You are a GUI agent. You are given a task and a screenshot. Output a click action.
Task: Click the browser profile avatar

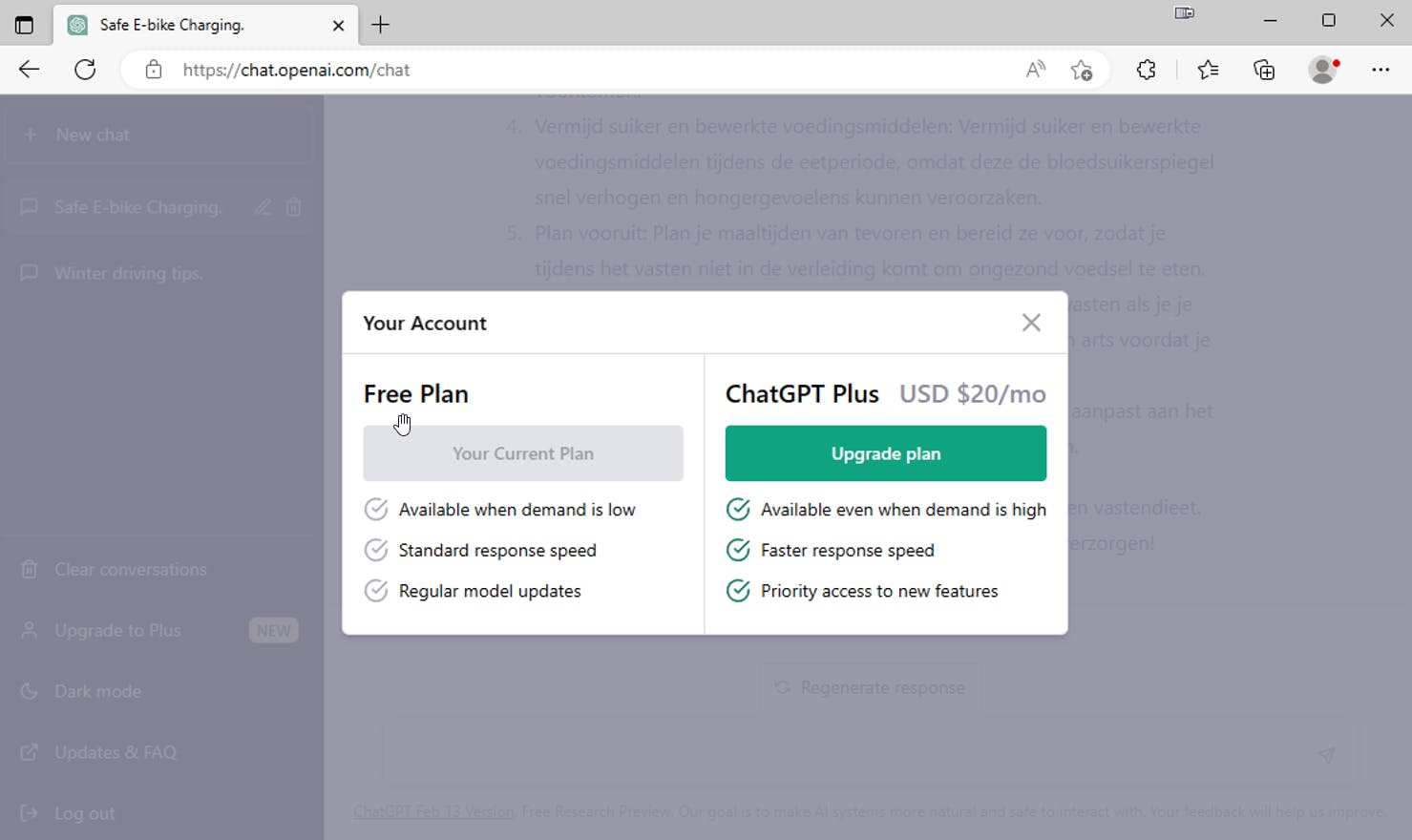tap(1323, 70)
